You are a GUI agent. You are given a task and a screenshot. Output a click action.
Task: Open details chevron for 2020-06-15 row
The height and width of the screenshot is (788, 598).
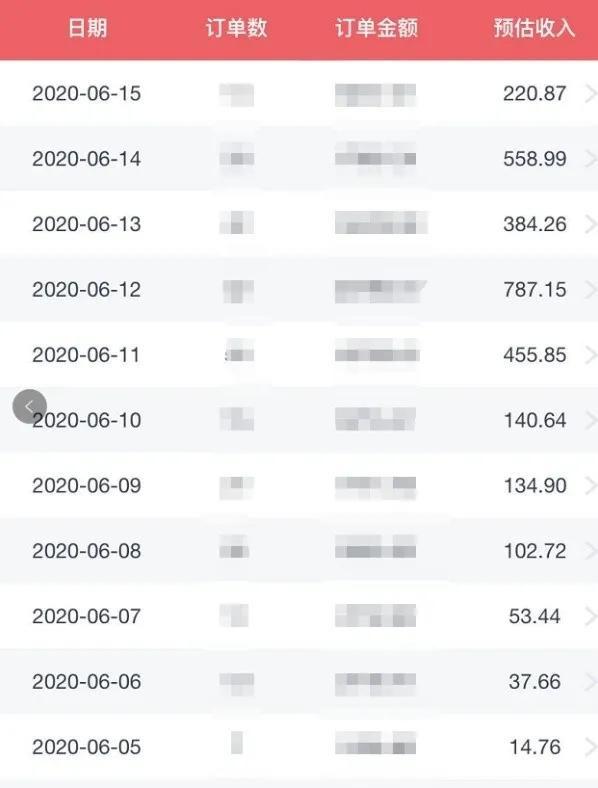[591, 93]
